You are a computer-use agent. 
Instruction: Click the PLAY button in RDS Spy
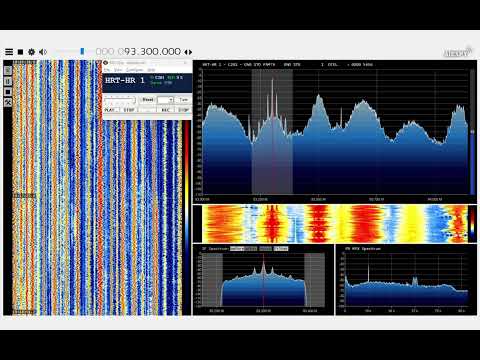(111, 110)
